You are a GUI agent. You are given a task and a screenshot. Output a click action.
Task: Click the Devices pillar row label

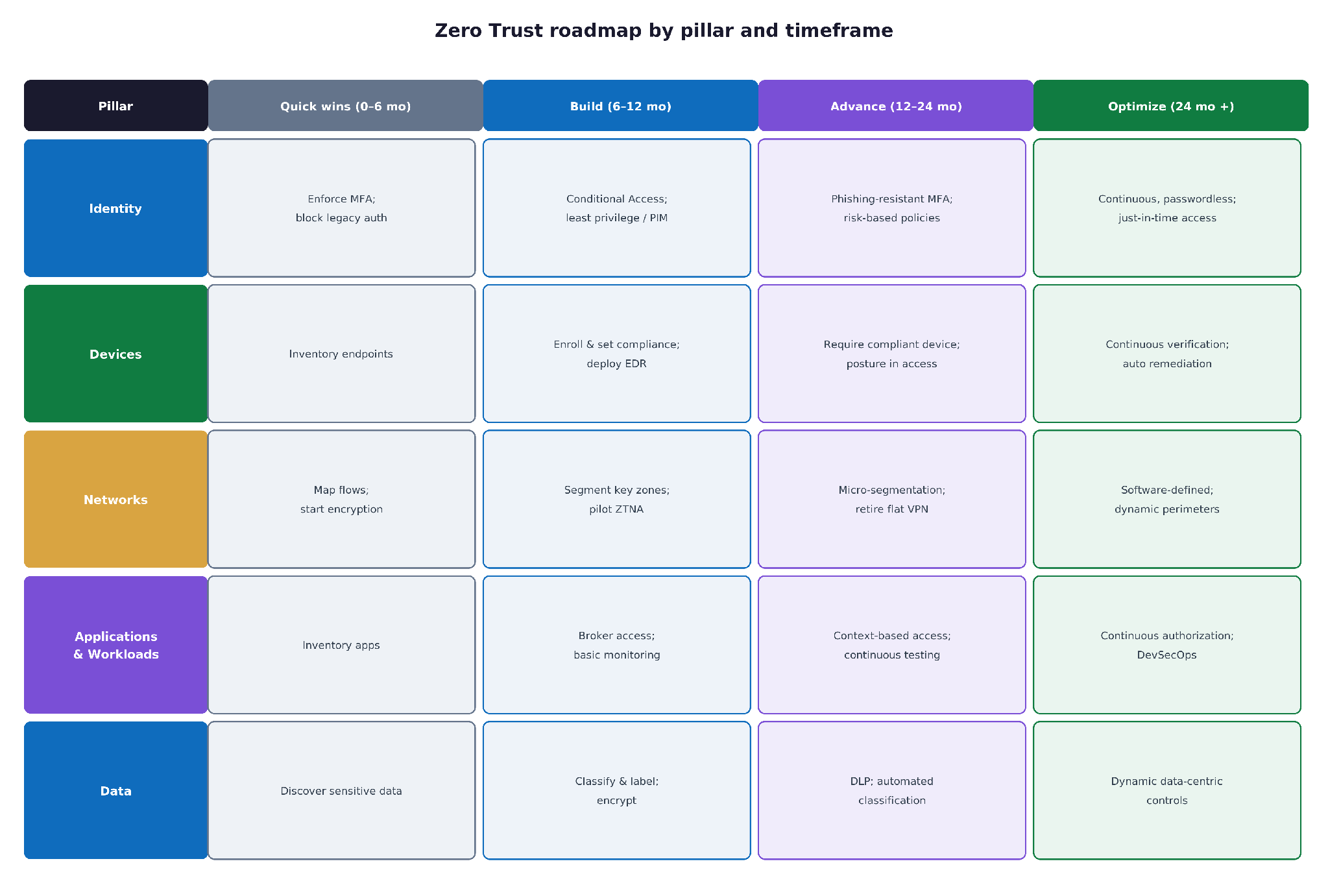(115, 354)
